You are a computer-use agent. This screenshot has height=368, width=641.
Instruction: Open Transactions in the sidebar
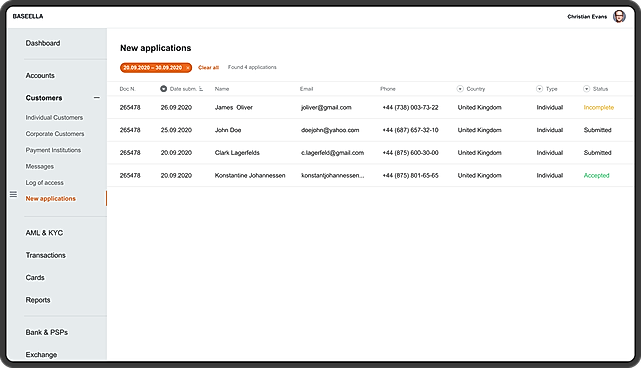(x=45, y=255)
